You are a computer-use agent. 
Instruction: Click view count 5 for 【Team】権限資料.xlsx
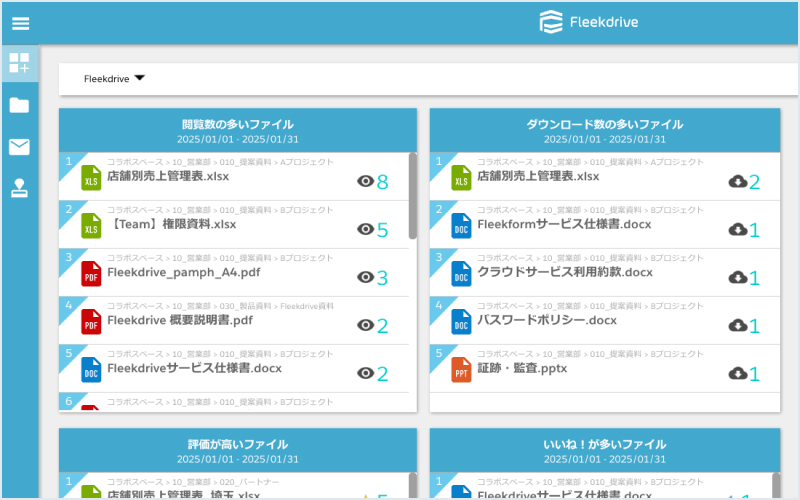coord(383,230)
